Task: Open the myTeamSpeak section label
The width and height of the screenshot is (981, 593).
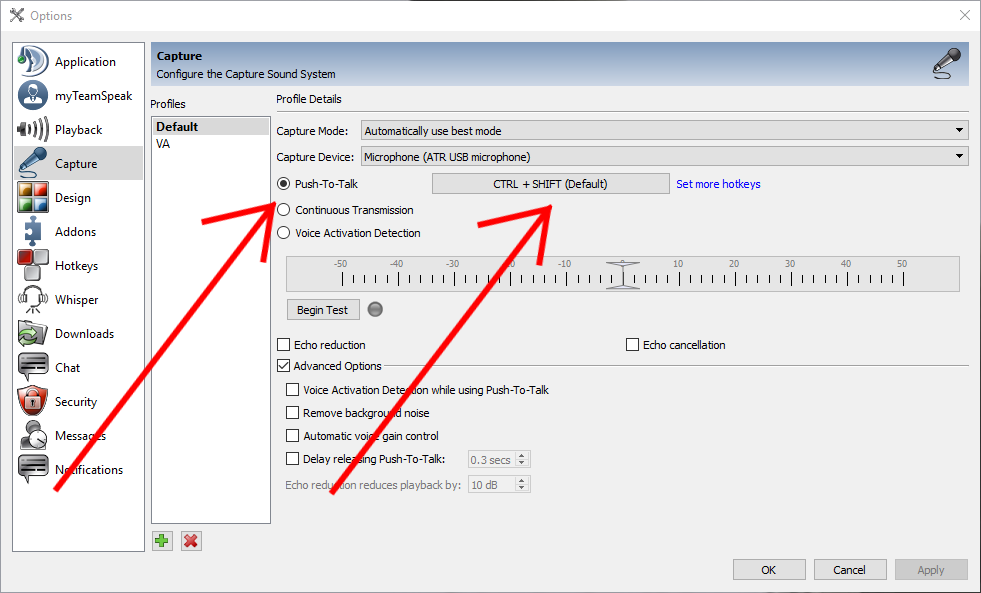Action: click(93, 96)
